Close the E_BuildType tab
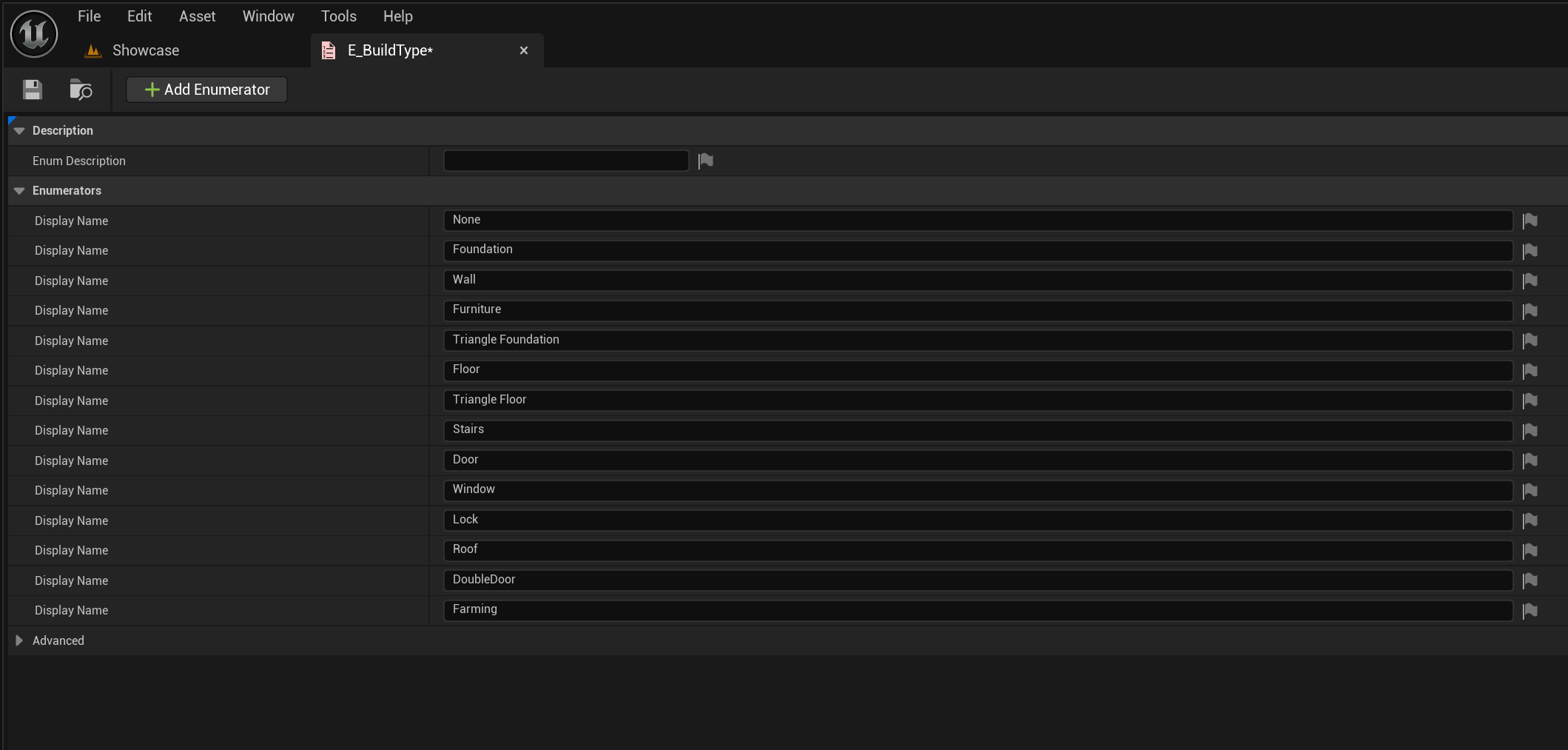Viewport: 1568px width, 750px height. (524, 50)
